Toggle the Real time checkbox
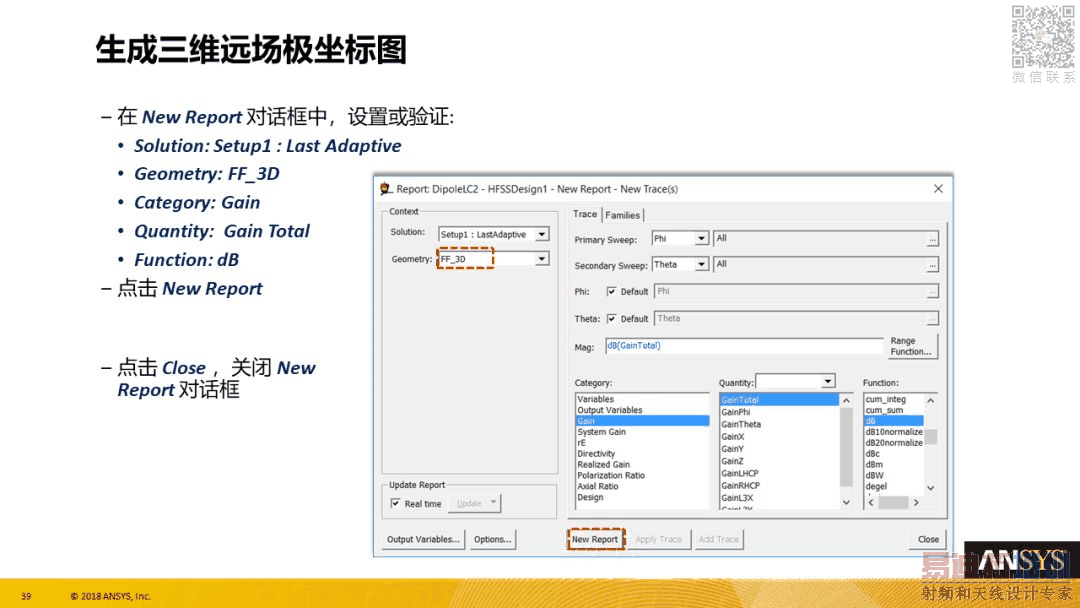The image size is (1080, 608). click(x=395, y=503)
